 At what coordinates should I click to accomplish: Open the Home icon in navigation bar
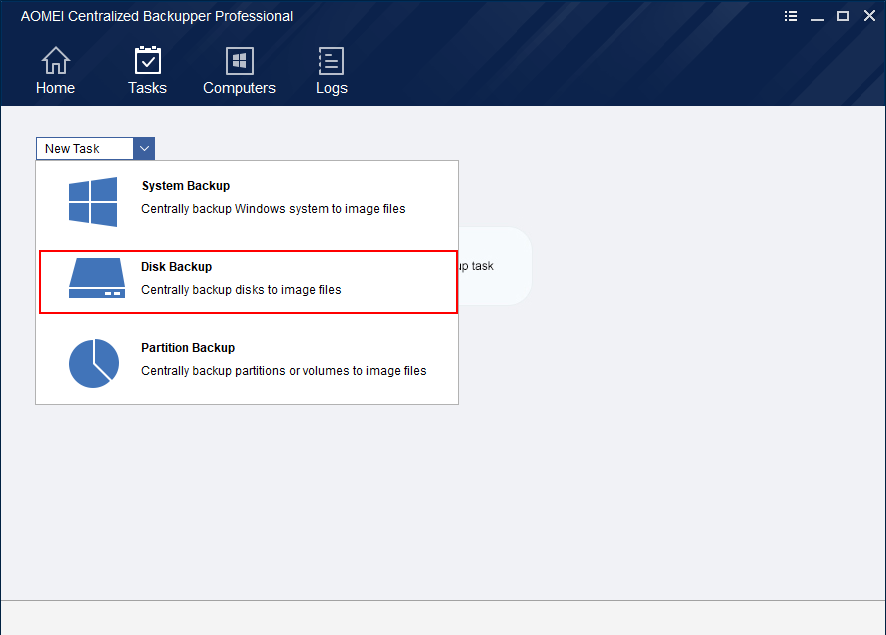(x=55, y=60)
